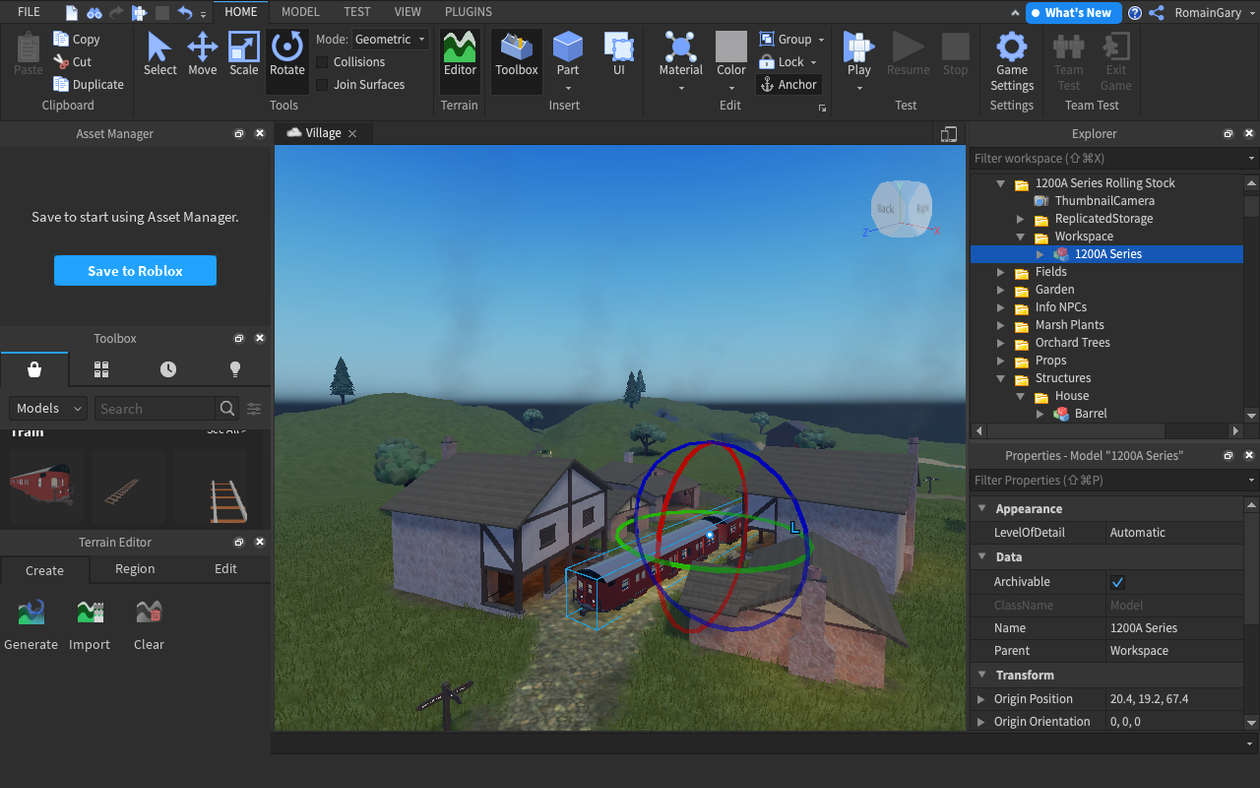Expand the Fields folder in Explorer
This screenshot has width=1260, height=788.
click(x=1000, y=272)
